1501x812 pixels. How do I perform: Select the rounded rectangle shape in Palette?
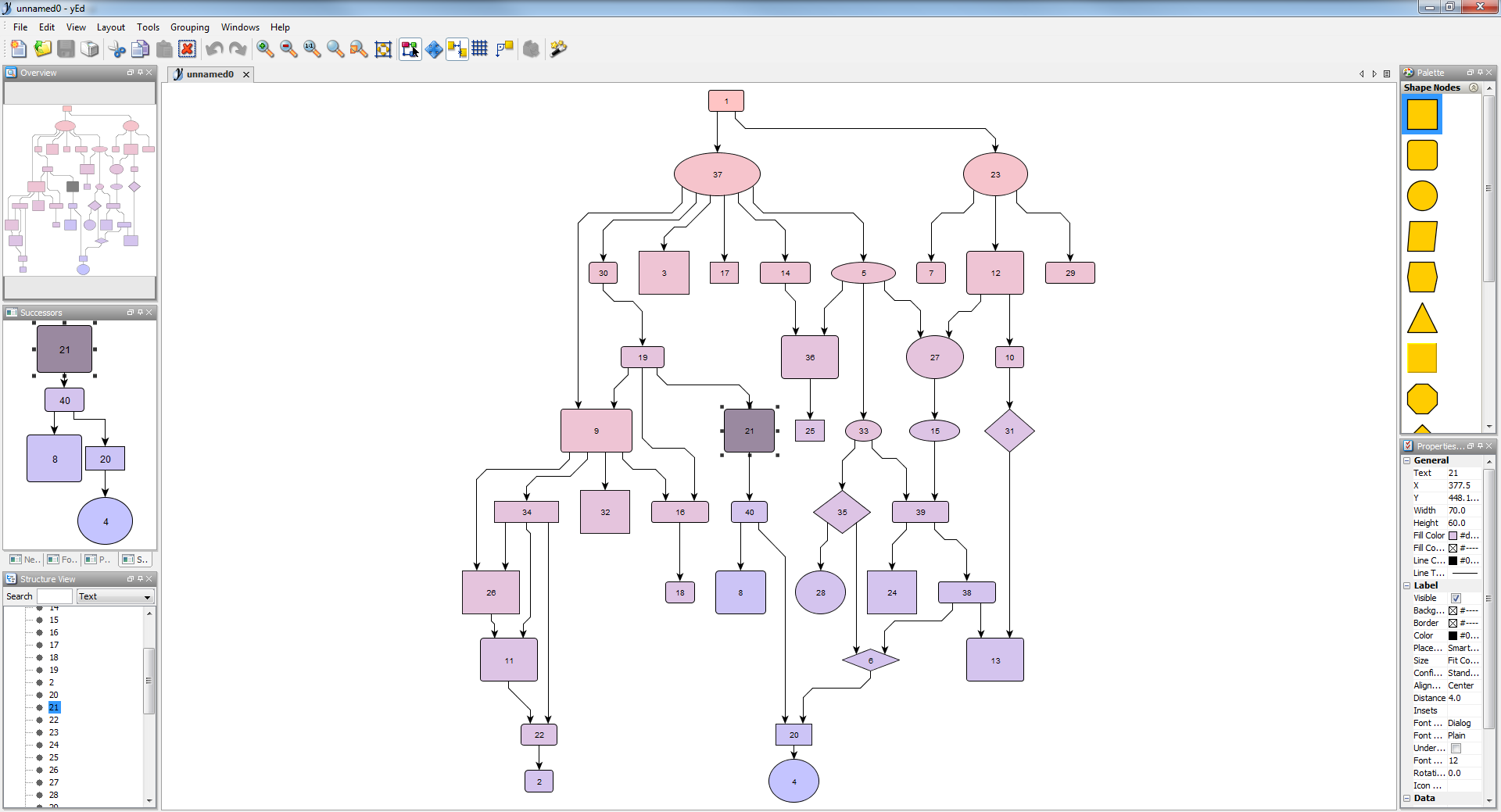pos(1422,155)
